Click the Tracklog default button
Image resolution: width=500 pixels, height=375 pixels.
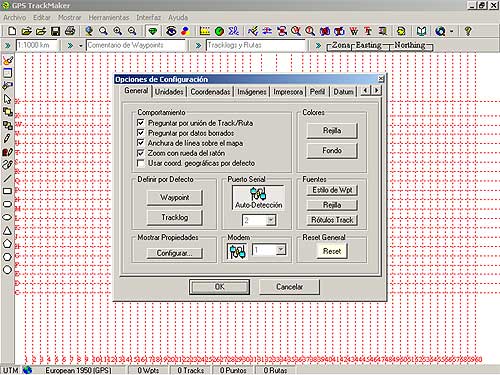click(174, 217)
